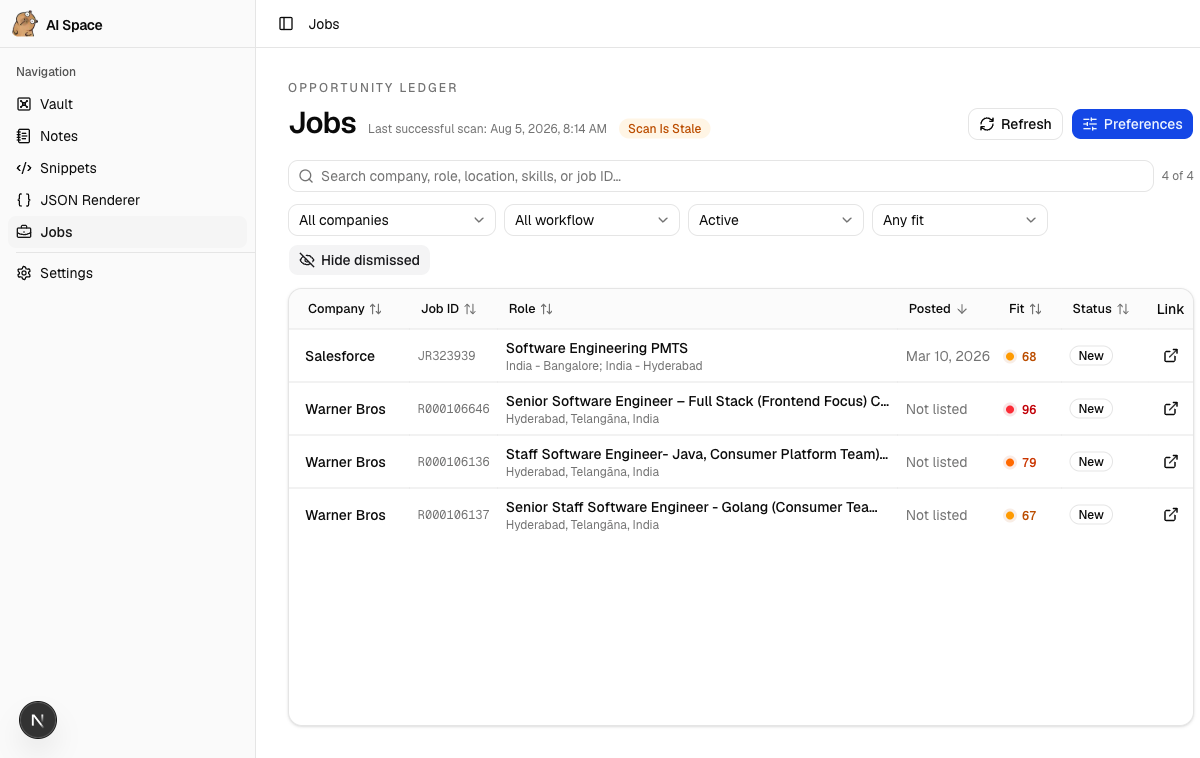Click the 4 of 4 results counter

(x=1177, y=176)
